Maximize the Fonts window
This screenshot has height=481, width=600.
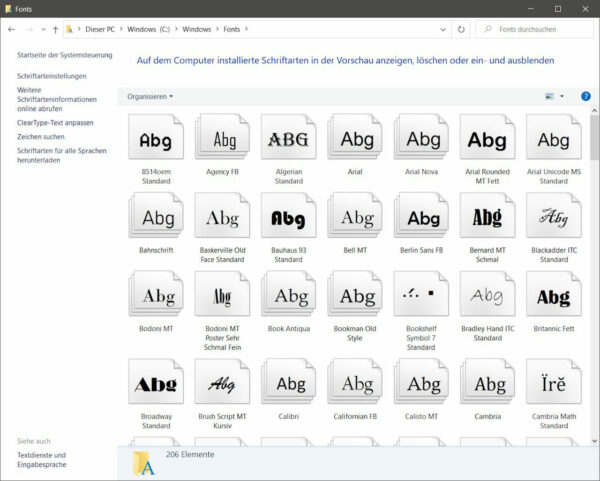pos(558,9)
